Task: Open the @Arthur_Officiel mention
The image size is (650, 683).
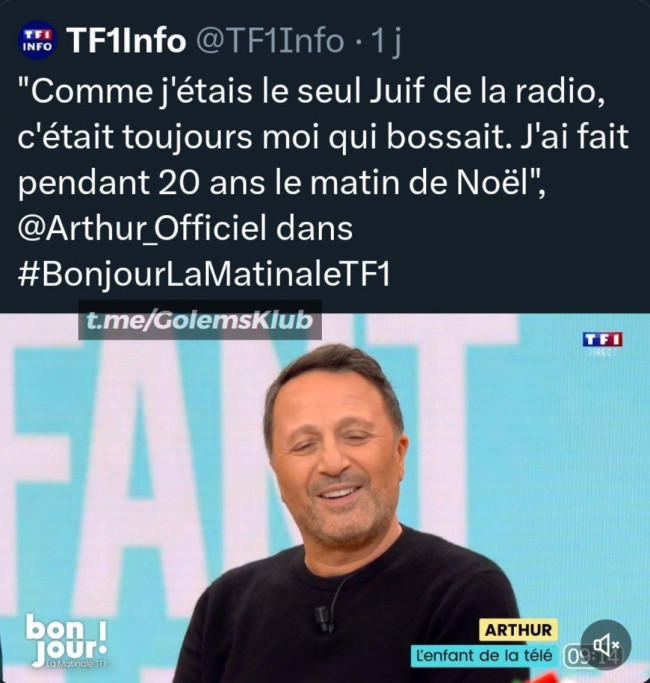Action: click(142, 228)
